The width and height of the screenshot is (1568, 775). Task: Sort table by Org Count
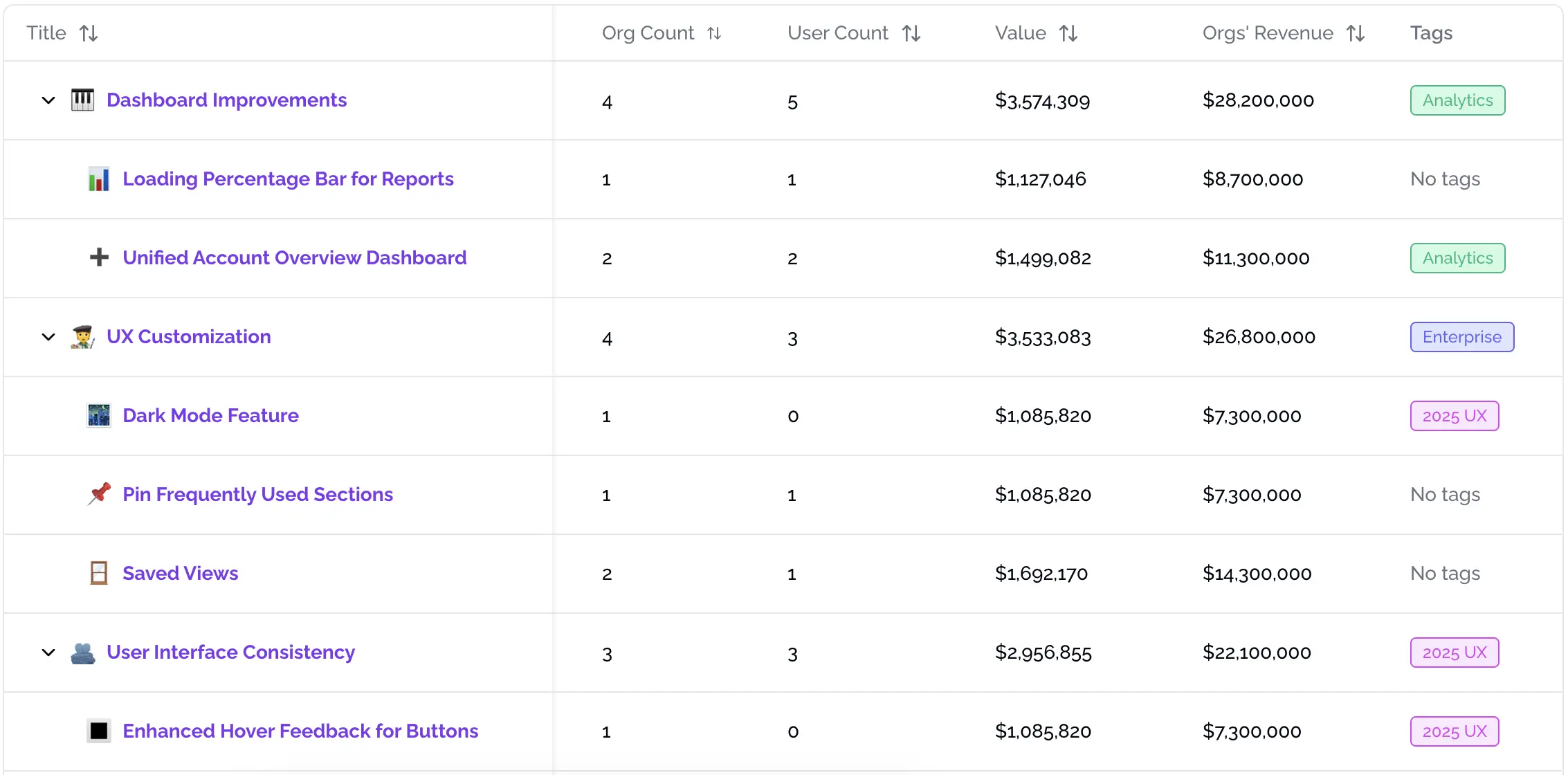coord(714,33)
